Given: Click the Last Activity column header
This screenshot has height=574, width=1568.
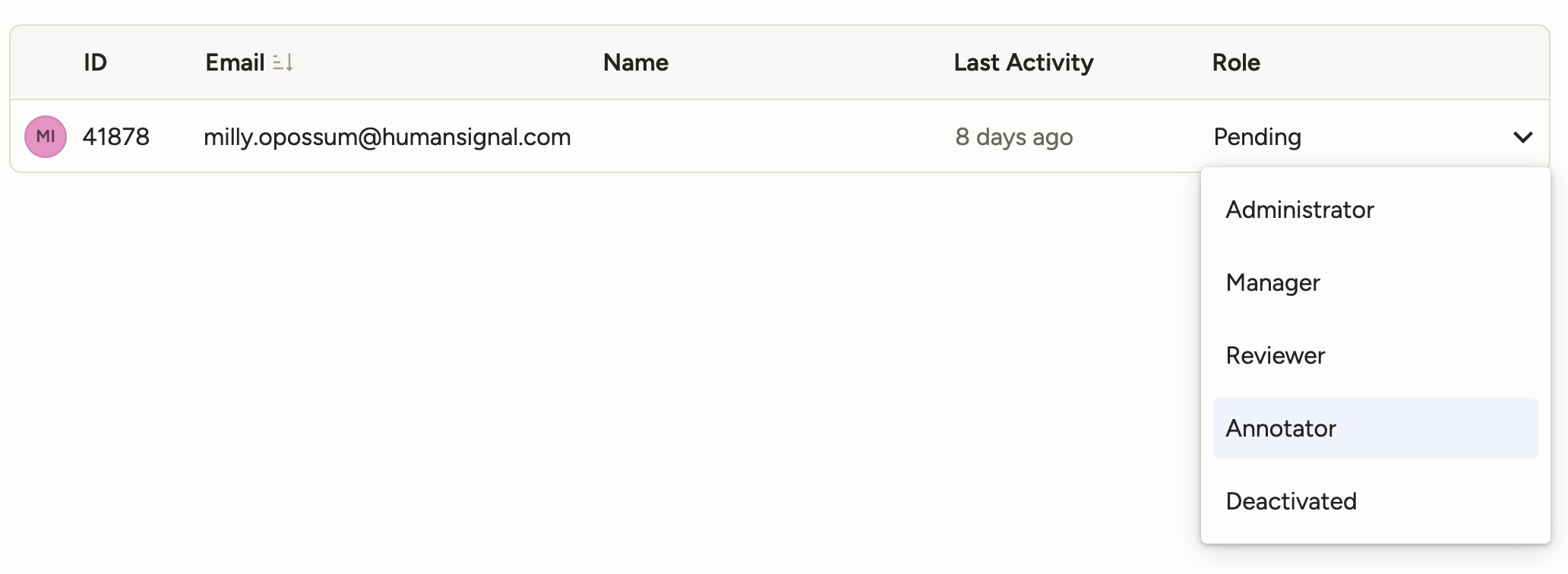Looking at the screenshot, I should point(1023,62).
